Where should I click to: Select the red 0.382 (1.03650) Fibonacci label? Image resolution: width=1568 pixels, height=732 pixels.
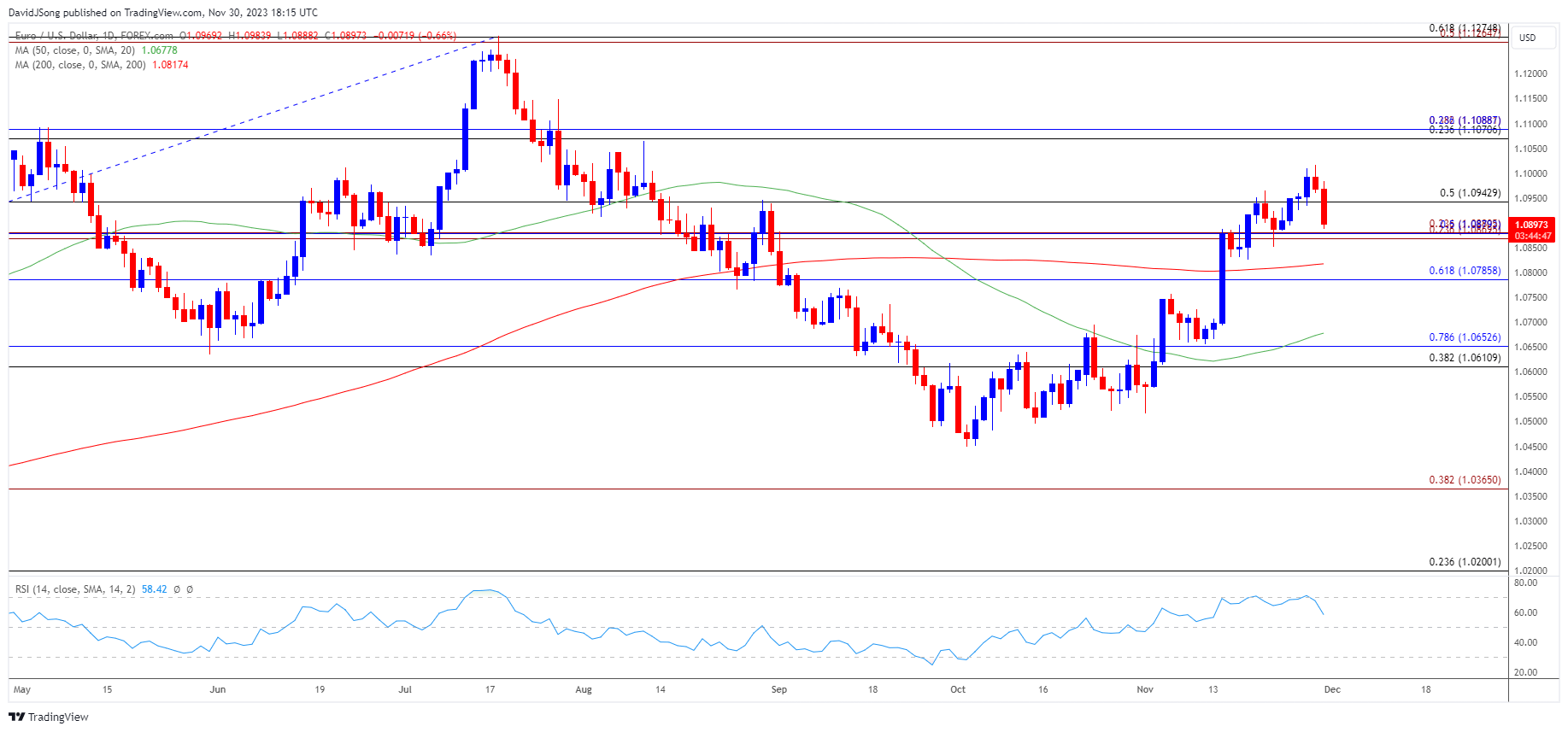(1465, 480)
